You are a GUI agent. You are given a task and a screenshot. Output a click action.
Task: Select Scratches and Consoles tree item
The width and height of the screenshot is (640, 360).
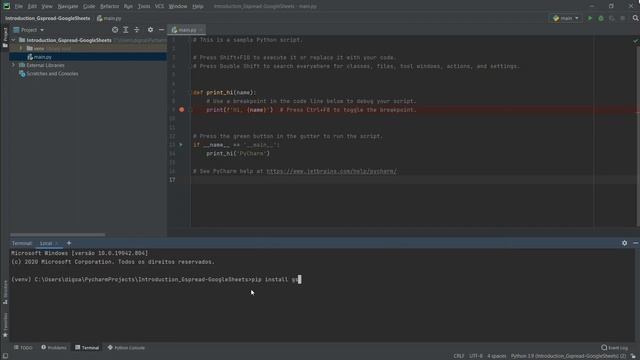[52, 74]
